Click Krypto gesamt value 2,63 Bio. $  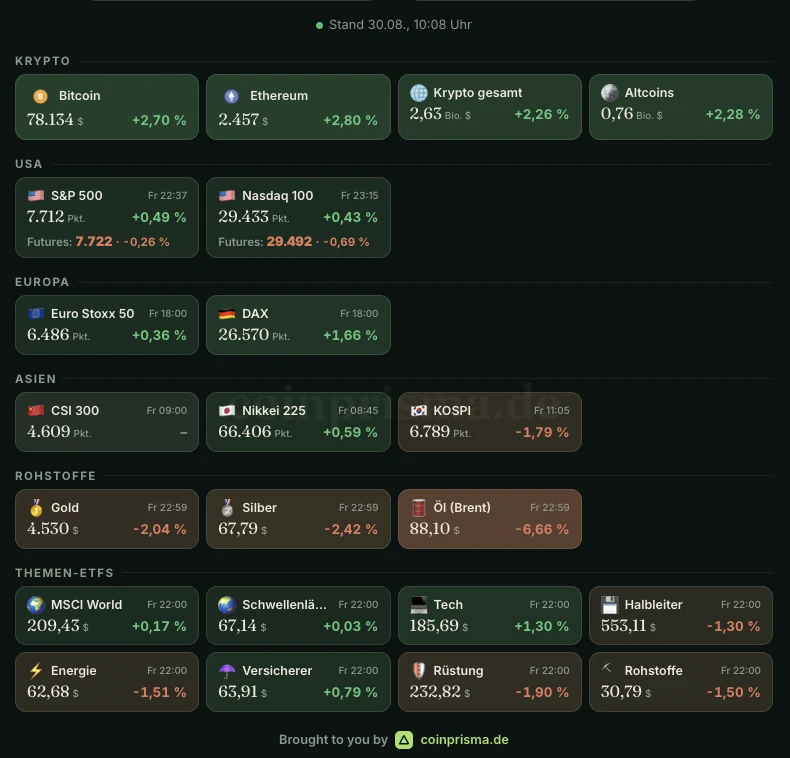click(x=440, y=114)
